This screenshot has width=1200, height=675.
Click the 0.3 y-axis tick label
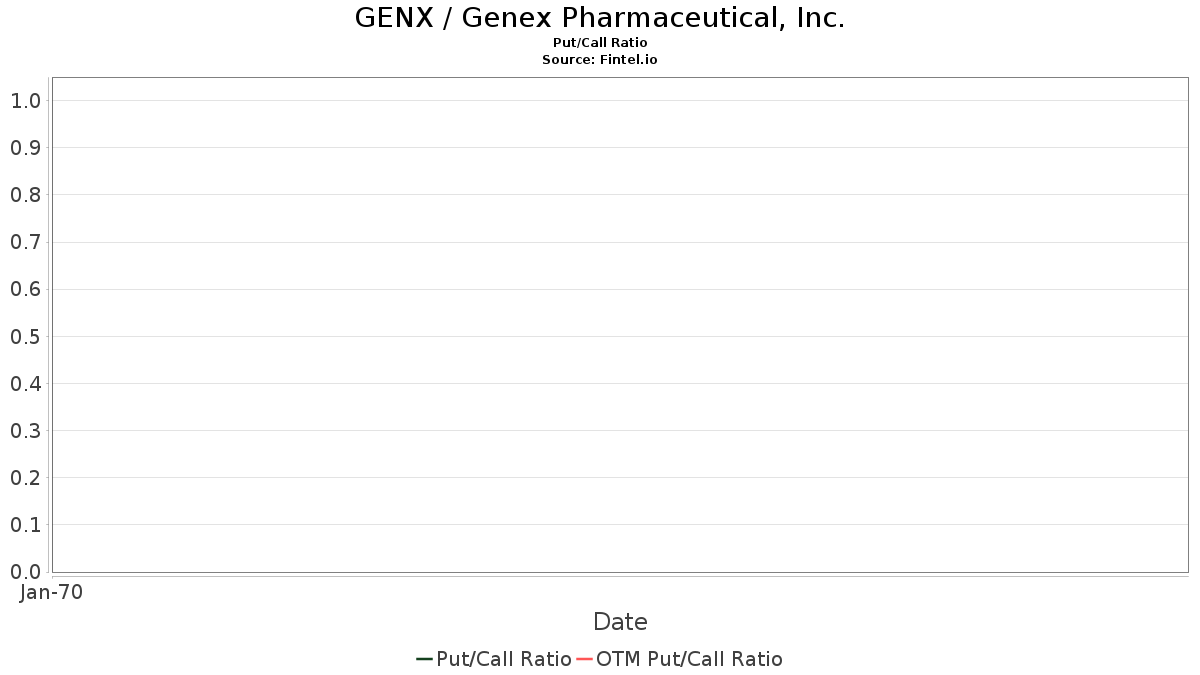point(25,431)
